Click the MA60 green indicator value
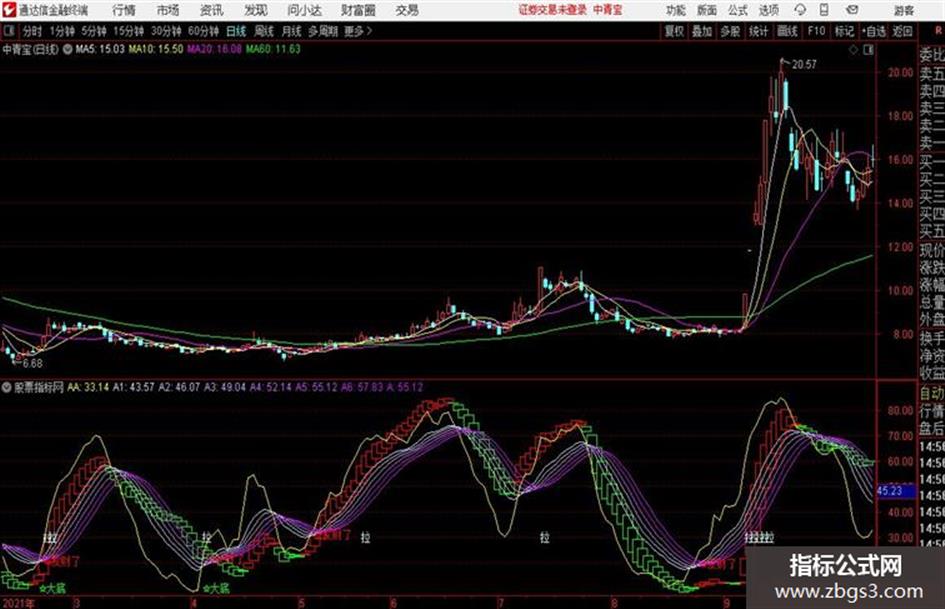 273,49
